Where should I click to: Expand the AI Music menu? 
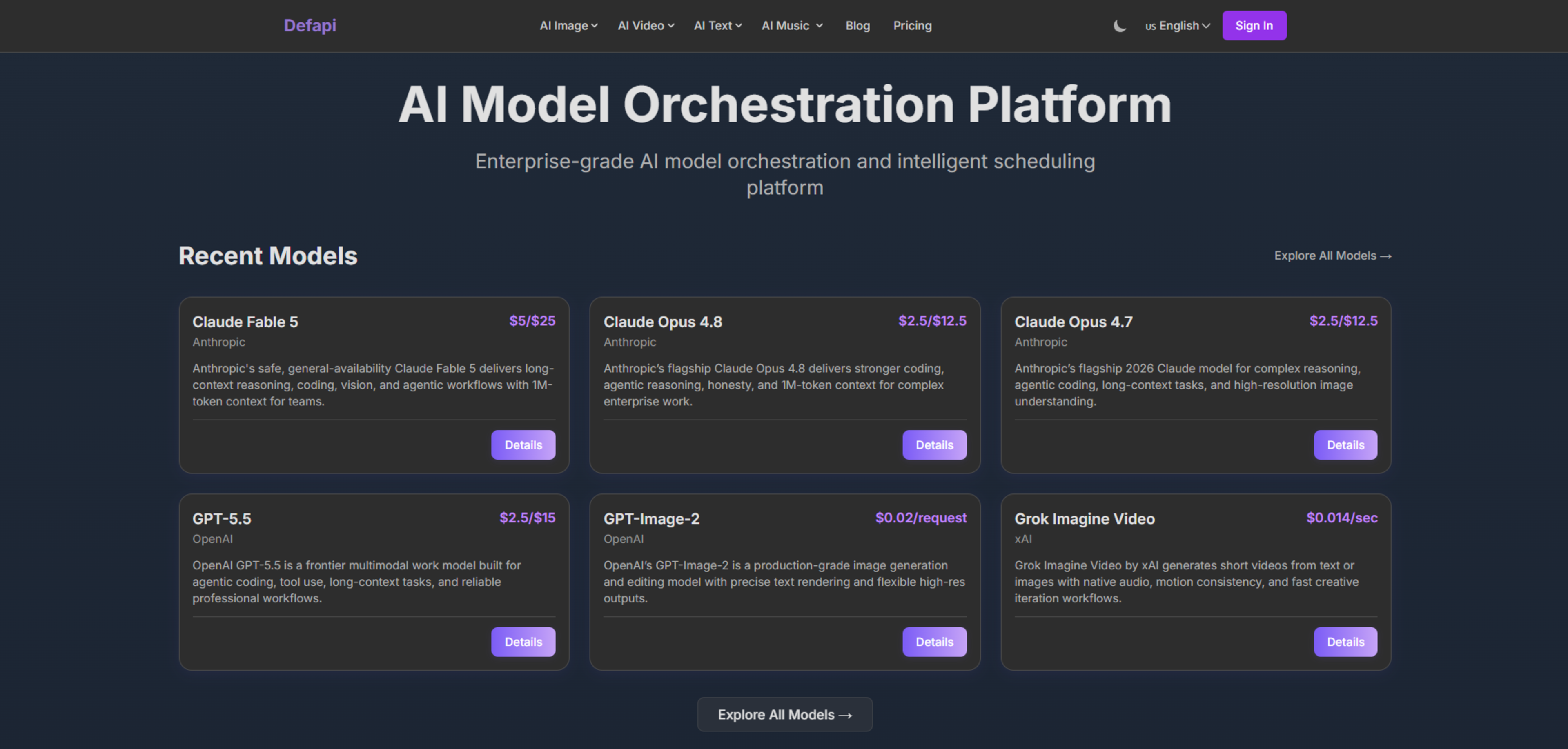[792, 26]
